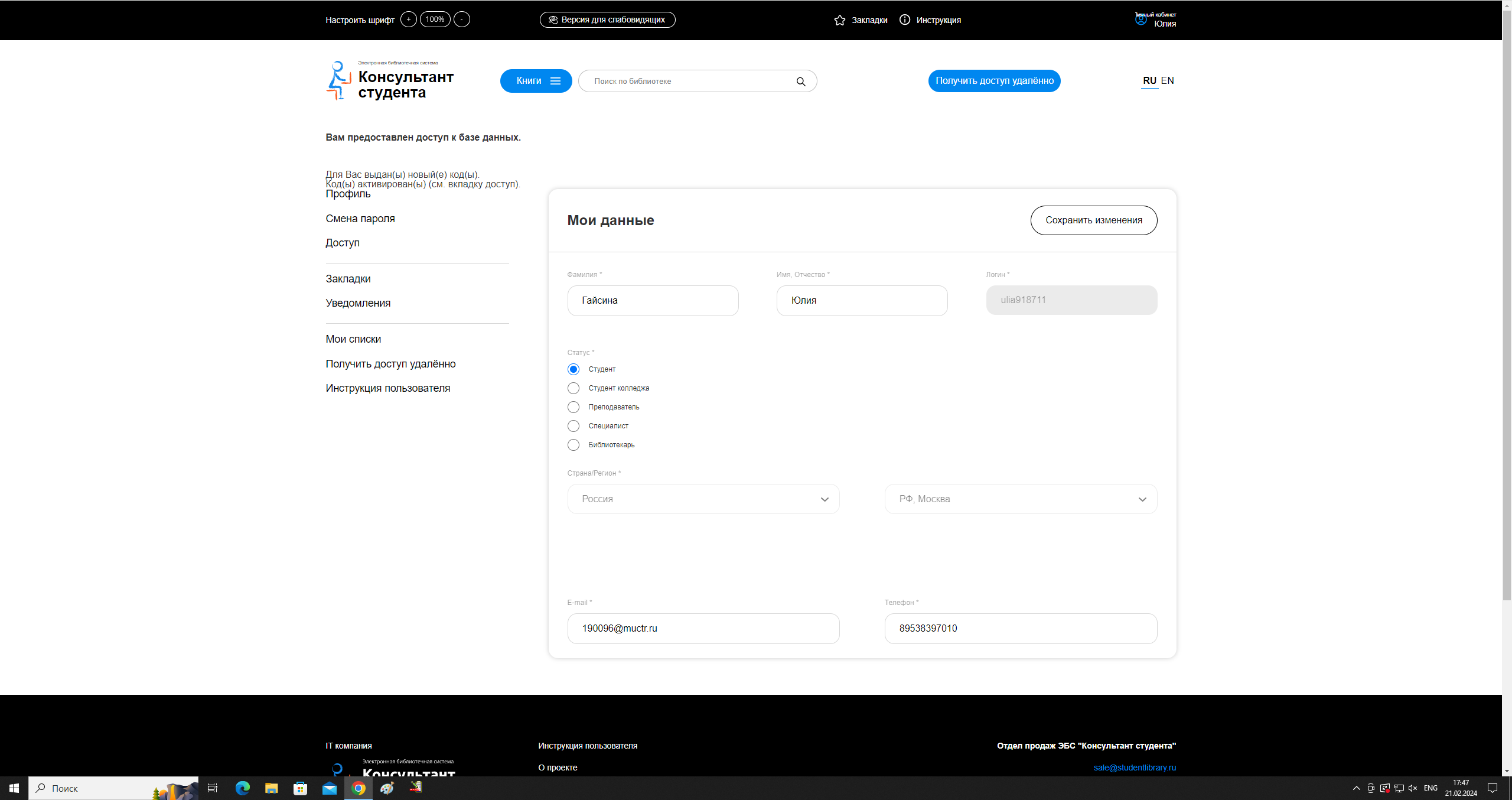Click the blue Получить доступ удалённо button
Screen dimensions: 1512x800
coord(994,81)
